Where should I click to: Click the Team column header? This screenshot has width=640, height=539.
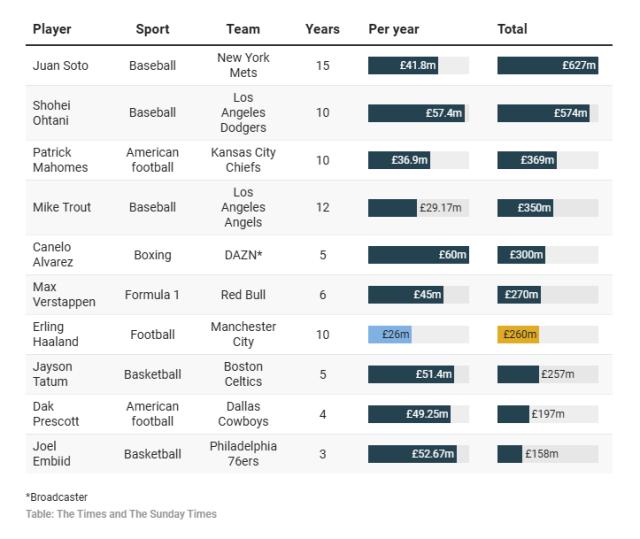(243, 30)
